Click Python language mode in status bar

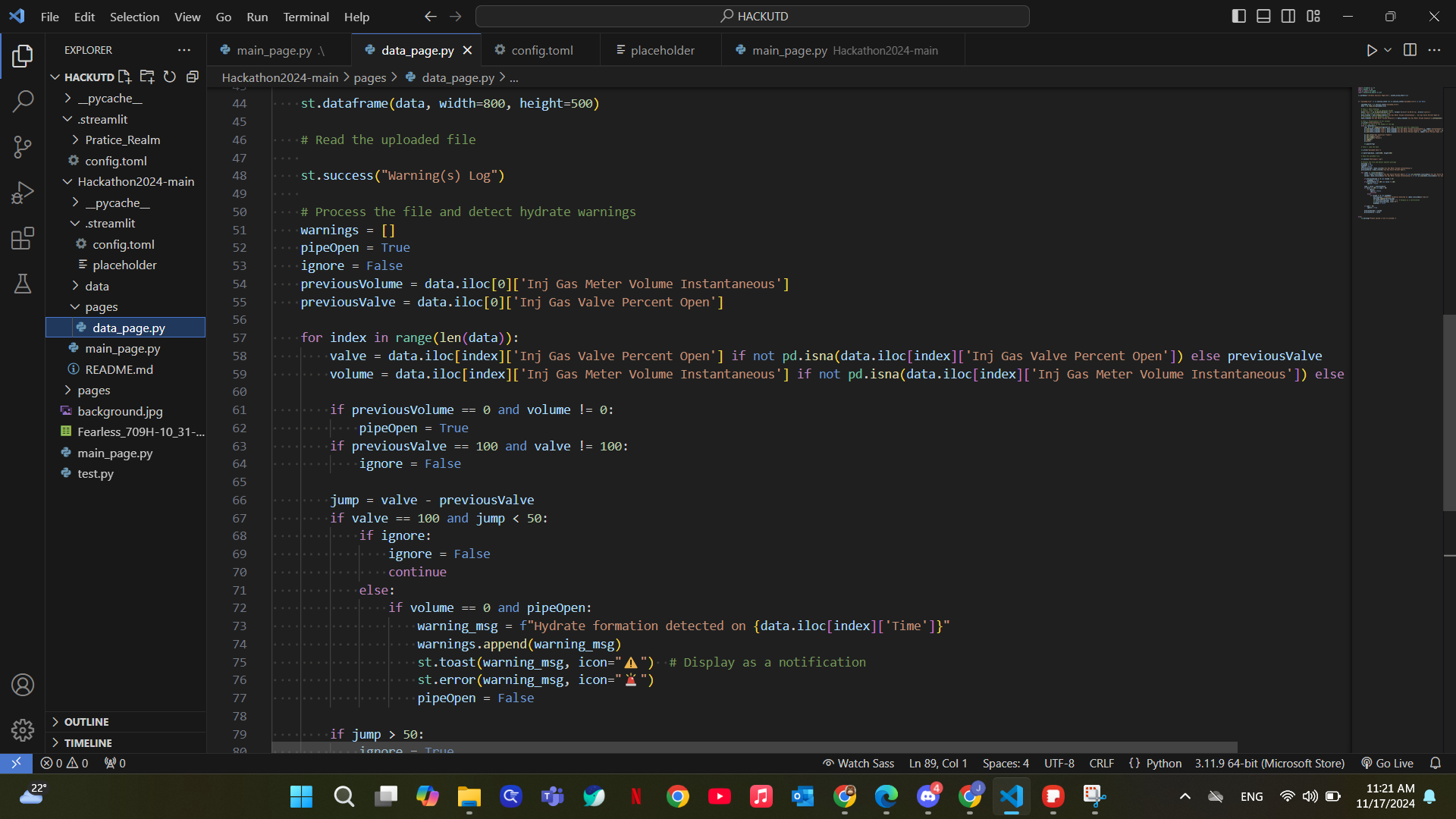pos(1163,764)
